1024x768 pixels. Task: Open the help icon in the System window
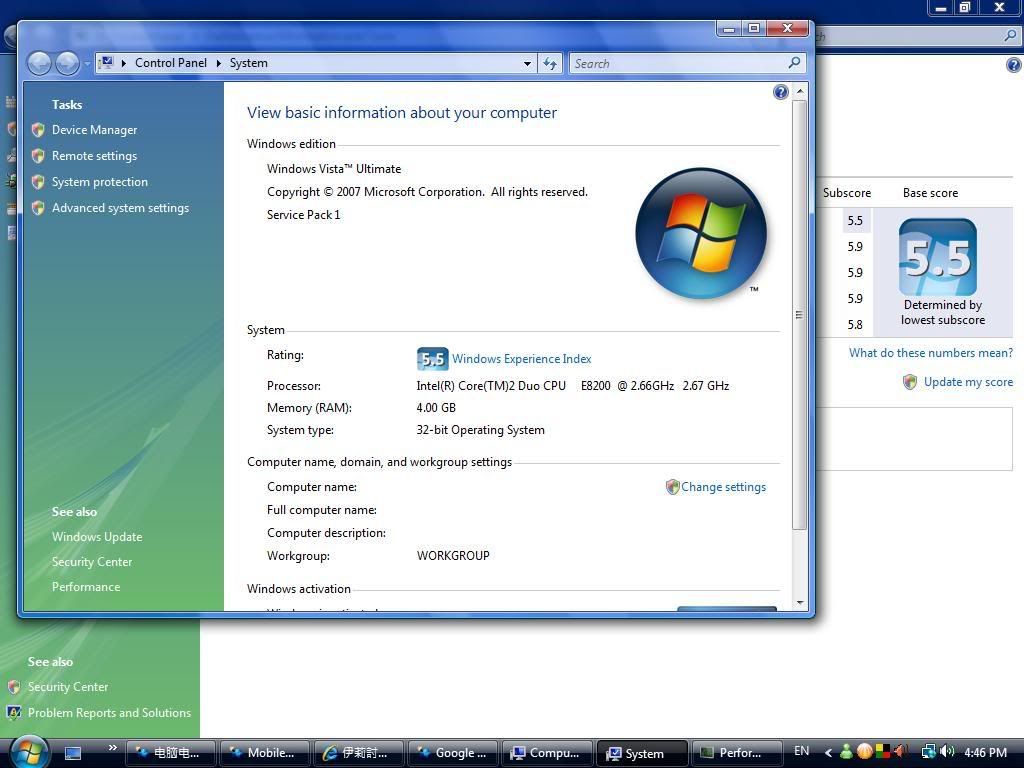780,92
